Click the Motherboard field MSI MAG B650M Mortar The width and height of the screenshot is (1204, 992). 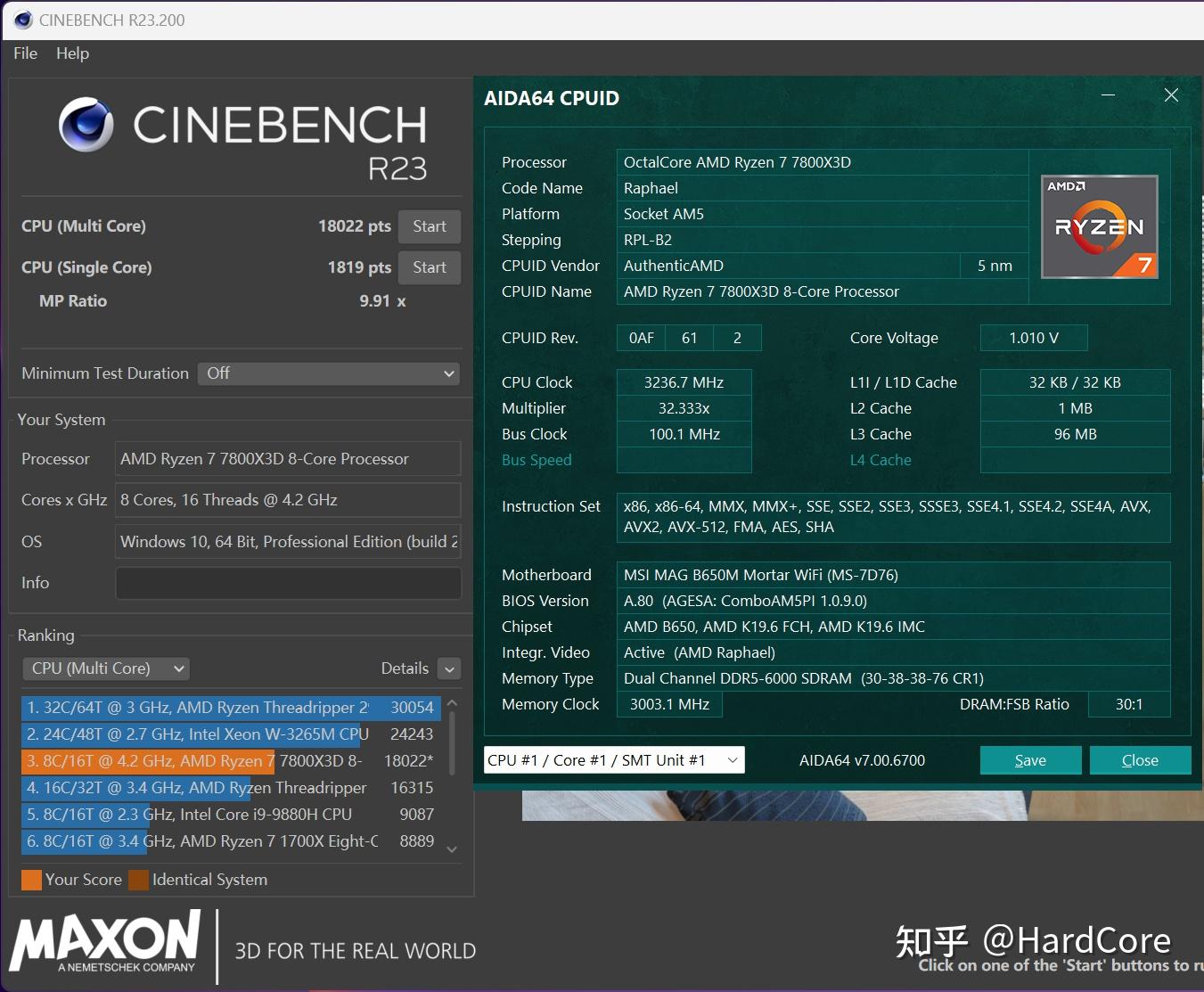[894, 575]
